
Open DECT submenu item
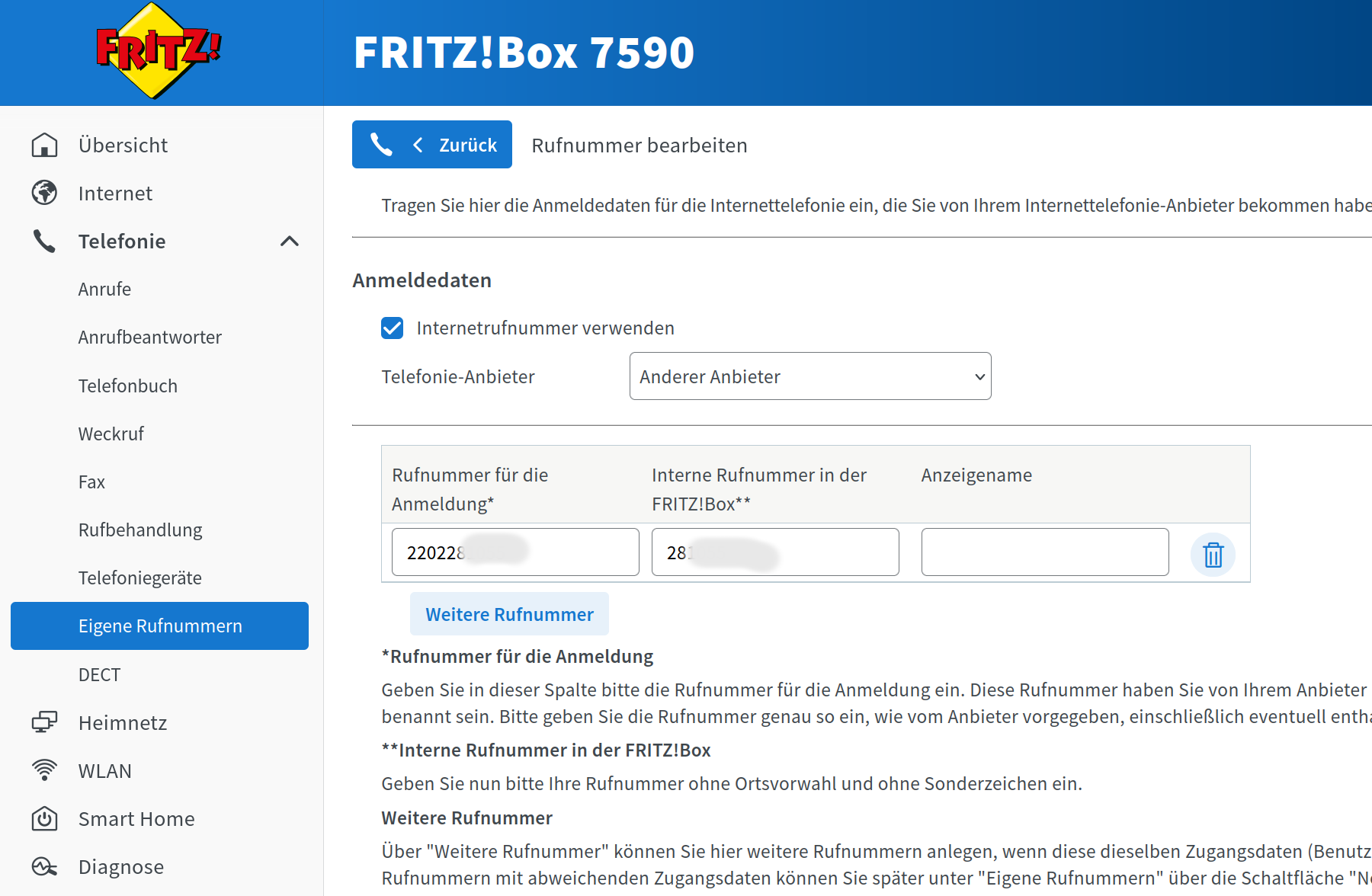99,674
